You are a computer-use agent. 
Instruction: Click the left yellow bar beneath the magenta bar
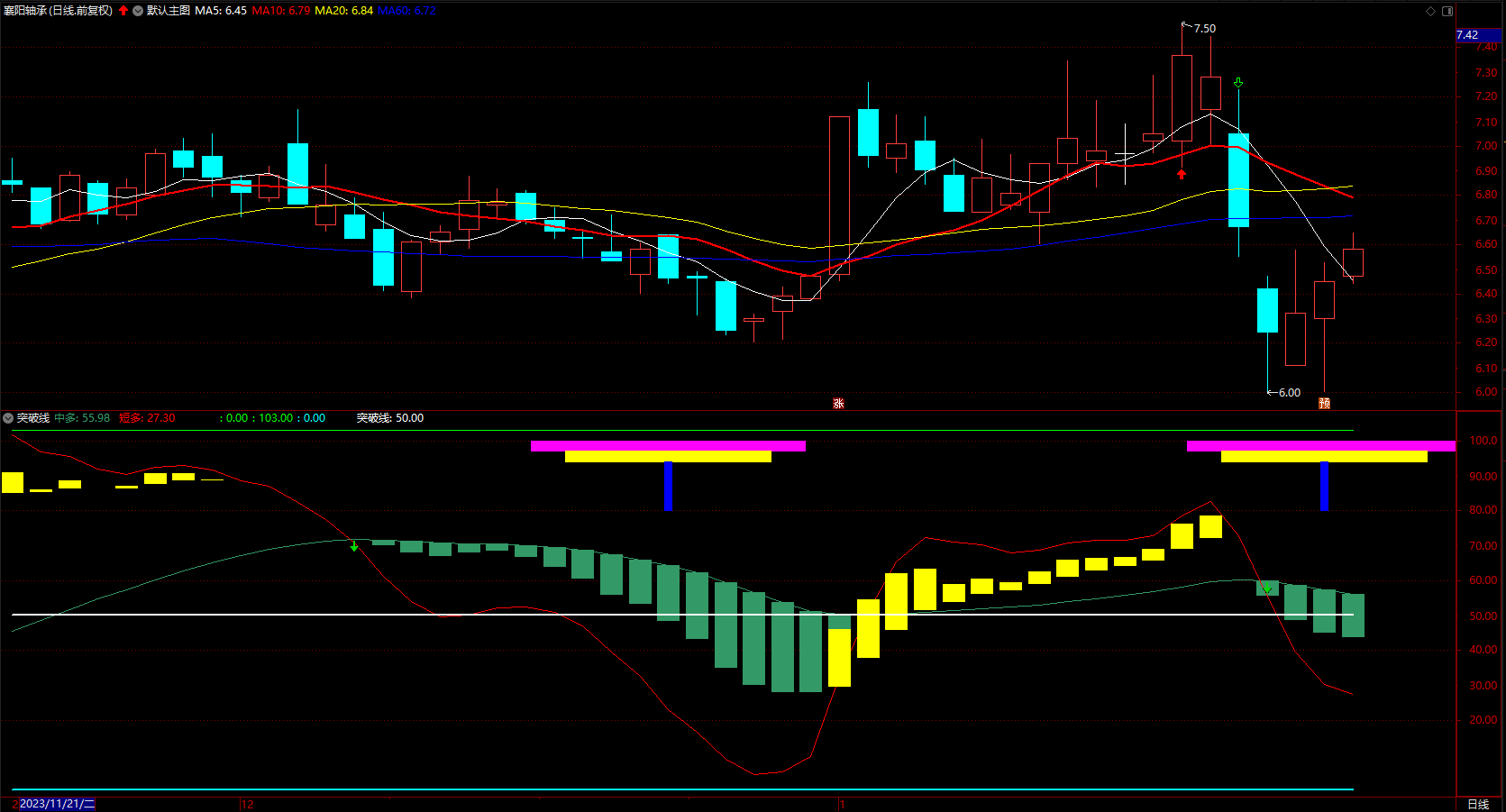point(668,457)
